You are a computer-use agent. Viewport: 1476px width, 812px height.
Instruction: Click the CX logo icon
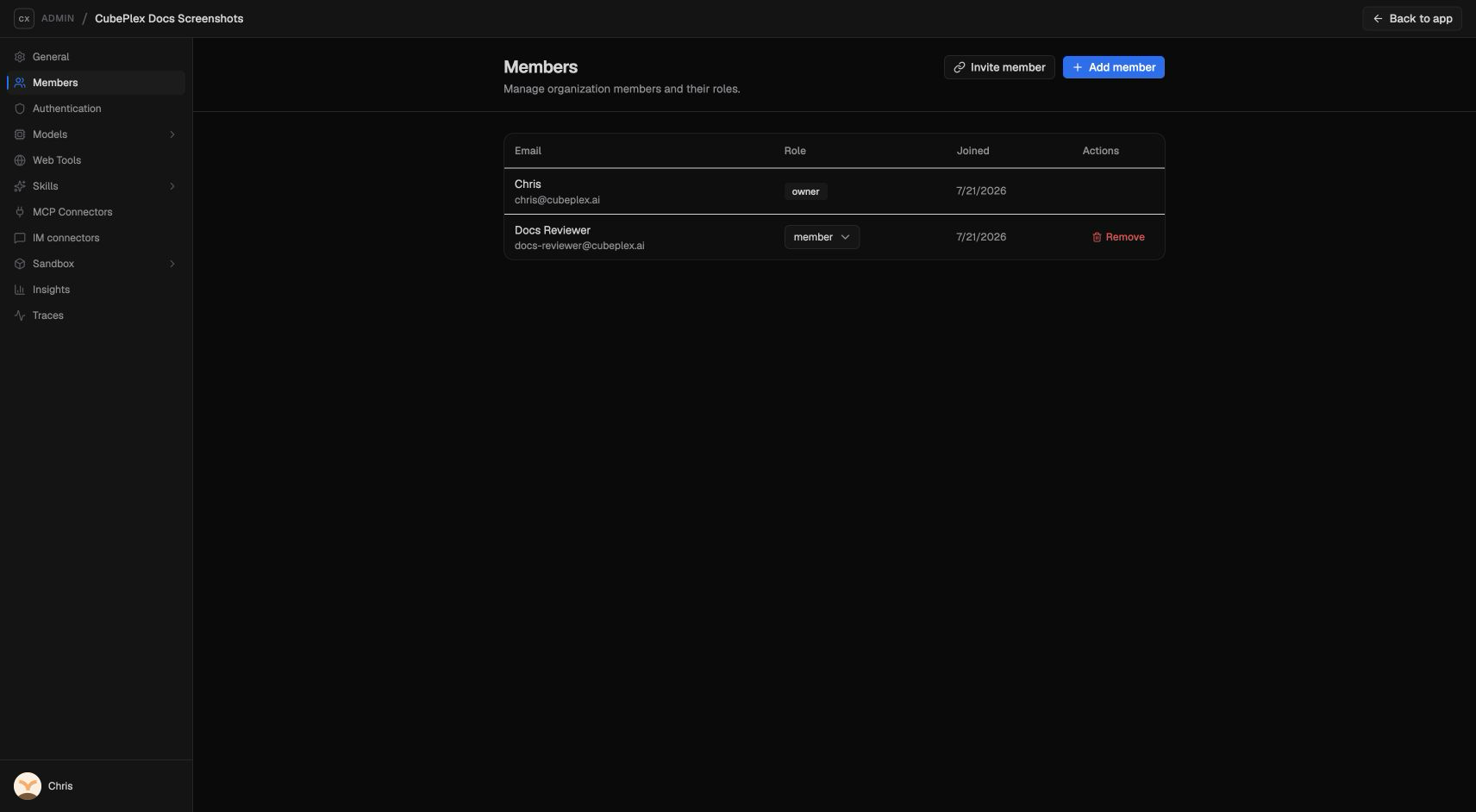tap(24, 18)
